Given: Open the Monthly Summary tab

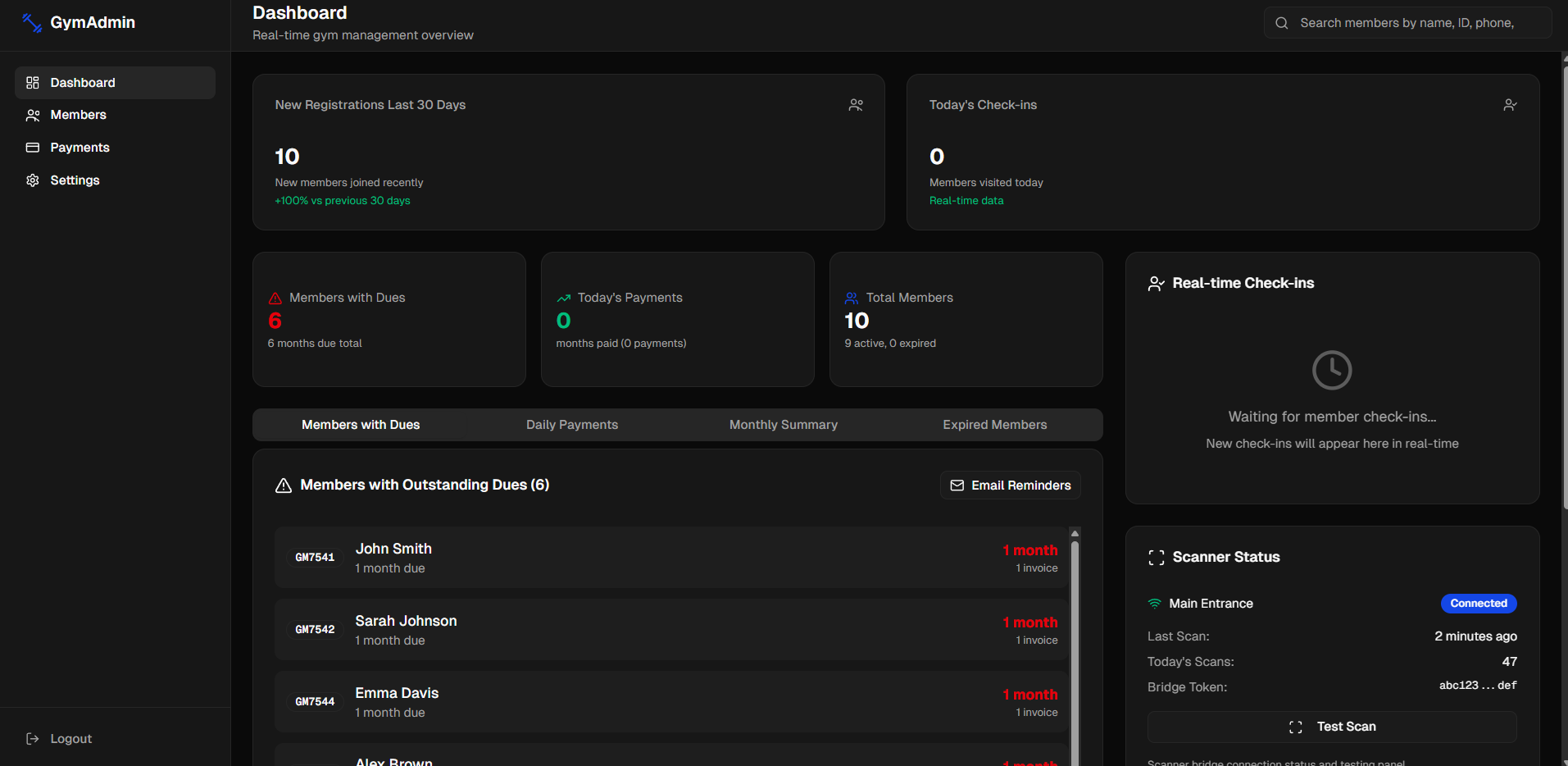Looking at the screenshot, I should tap(784, 425).
